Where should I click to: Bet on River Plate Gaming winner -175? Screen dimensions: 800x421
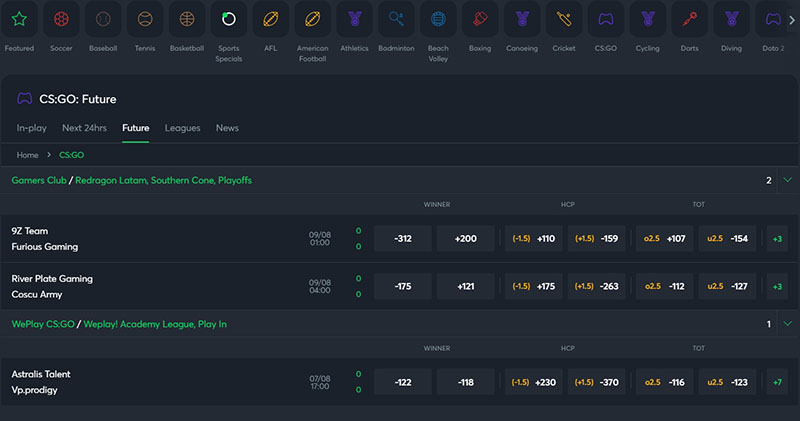403,286
